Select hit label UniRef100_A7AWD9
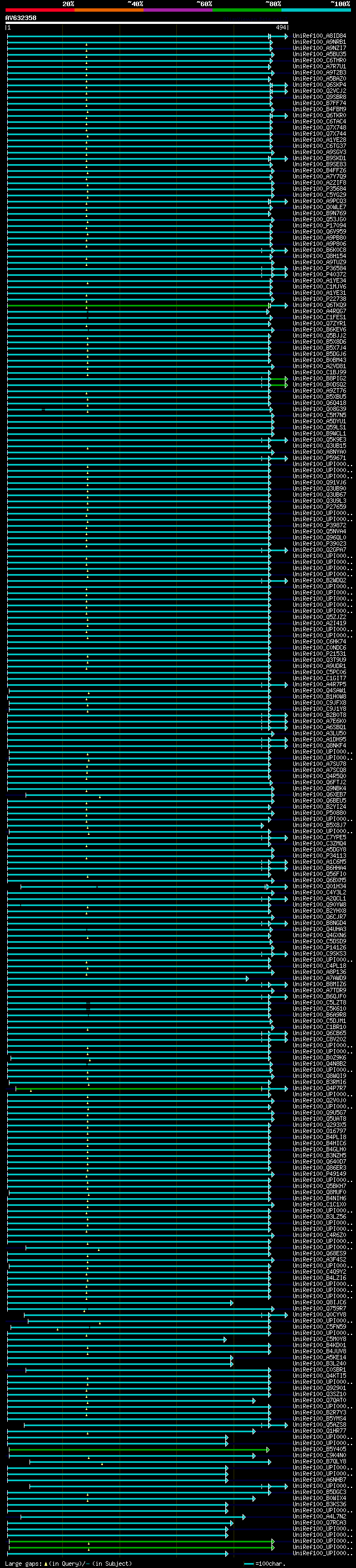 (x=319, y=978)
